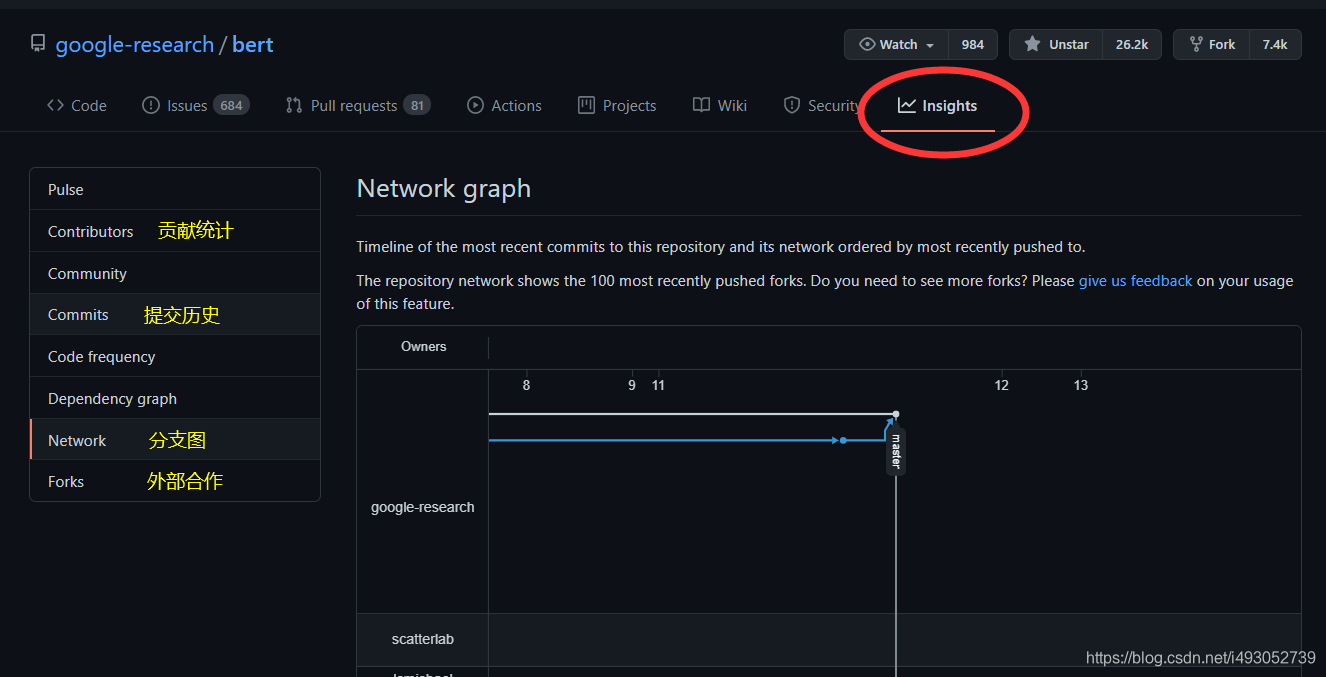Click the Pull requests branch icon
1326x677 pixels.
[294, 105]
